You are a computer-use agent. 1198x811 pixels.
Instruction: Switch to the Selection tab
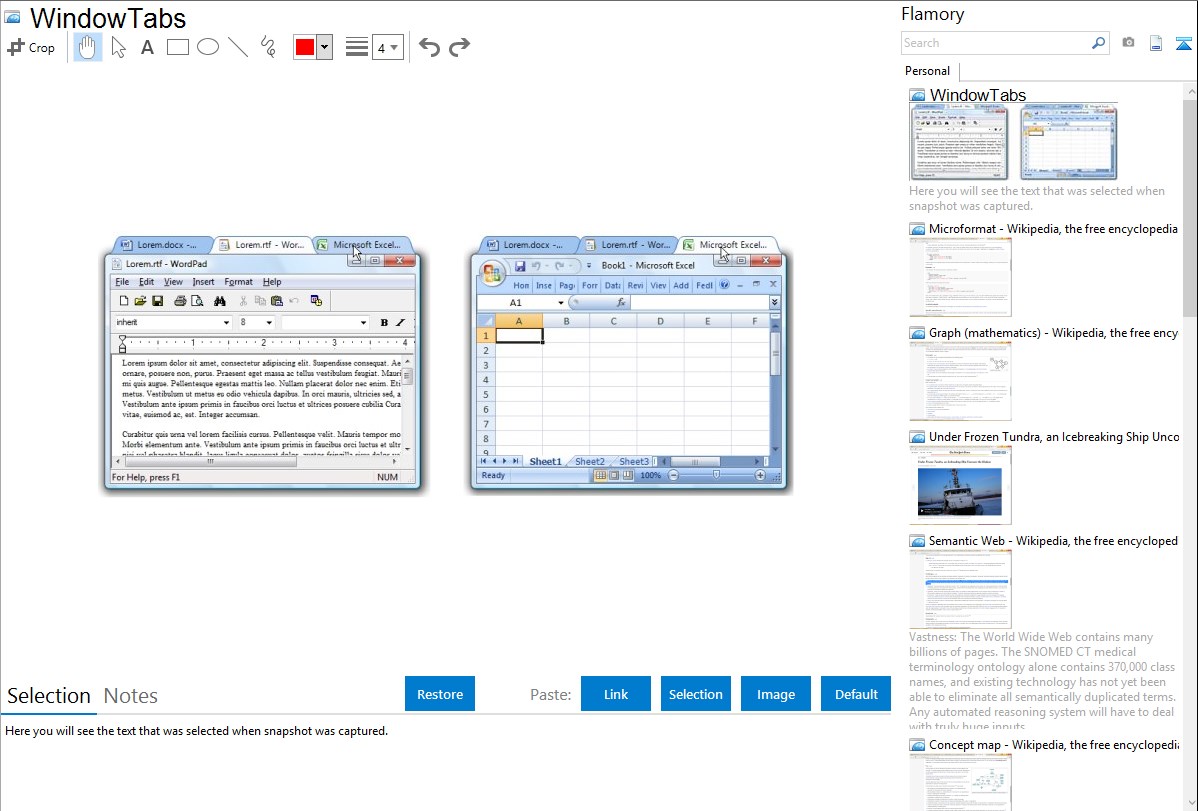coord(48,696)
